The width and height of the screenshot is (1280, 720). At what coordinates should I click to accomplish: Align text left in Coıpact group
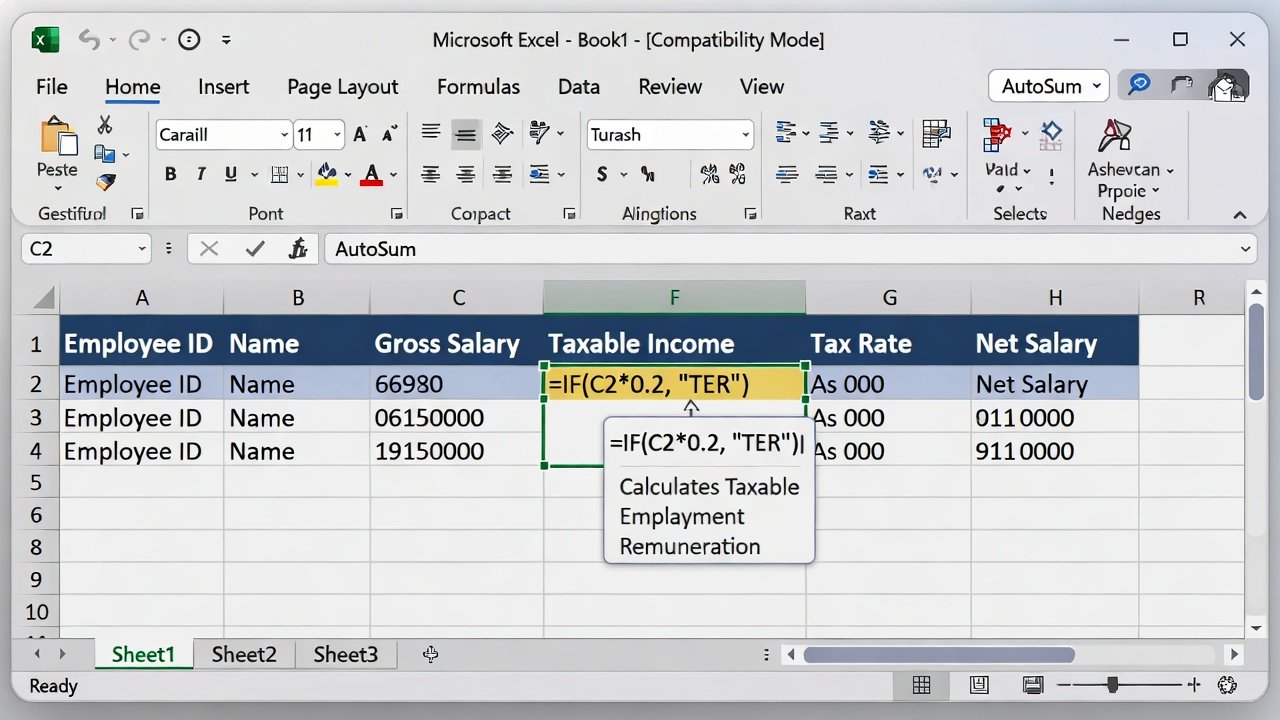(x=431, y=174)
